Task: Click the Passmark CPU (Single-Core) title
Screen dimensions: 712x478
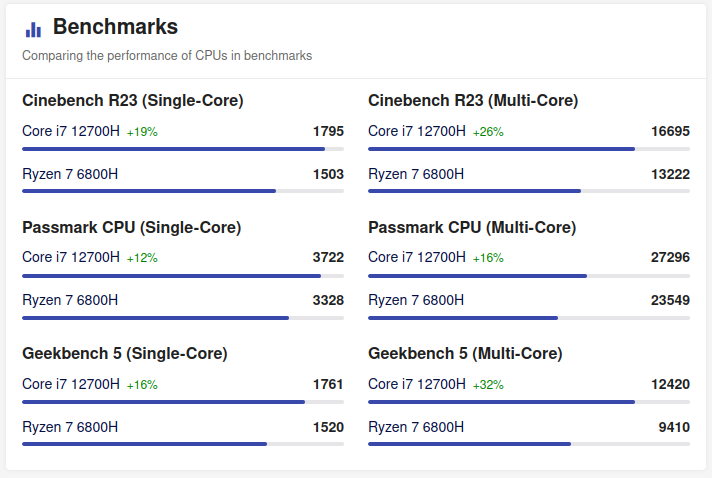Action: pos(131,227)
